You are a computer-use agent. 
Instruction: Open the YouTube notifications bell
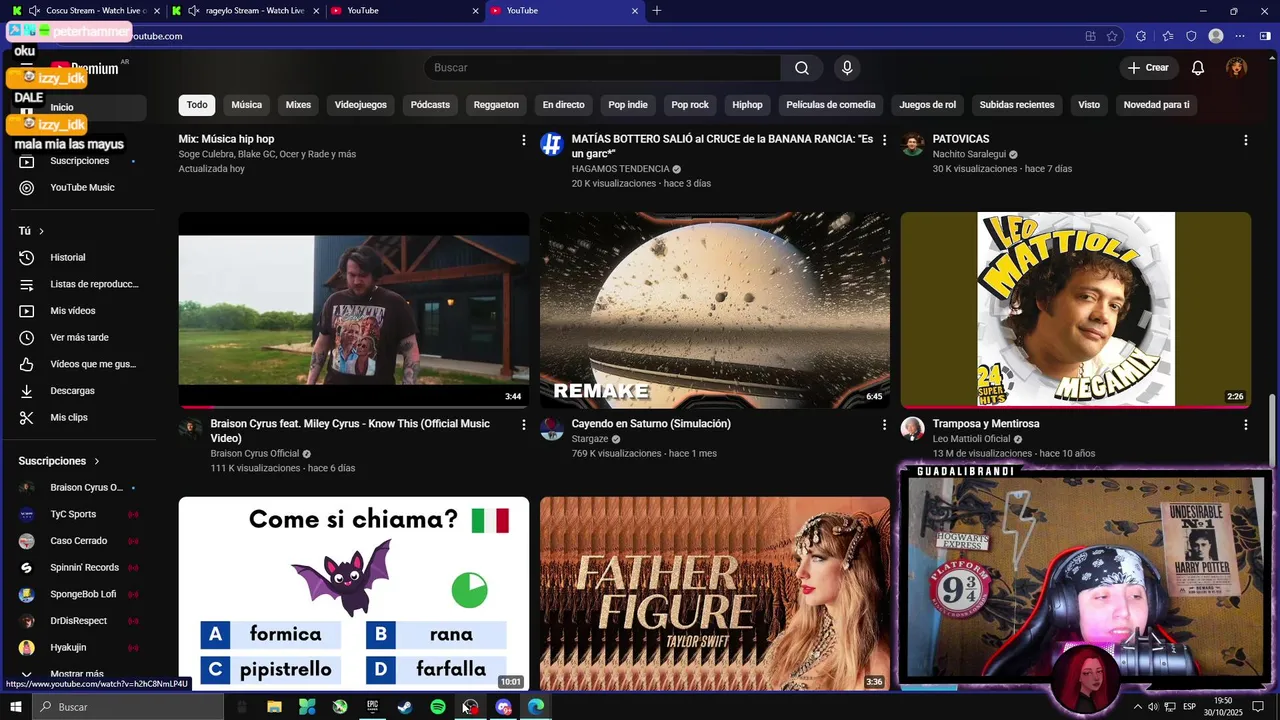click(x=1197, y=68)
